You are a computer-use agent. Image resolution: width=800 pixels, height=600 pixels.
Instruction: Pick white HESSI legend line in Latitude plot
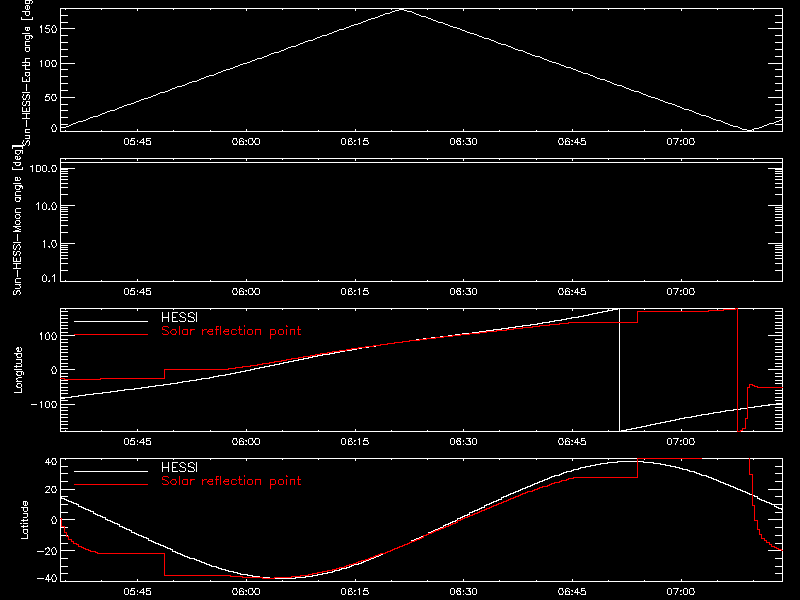point(111,471)
